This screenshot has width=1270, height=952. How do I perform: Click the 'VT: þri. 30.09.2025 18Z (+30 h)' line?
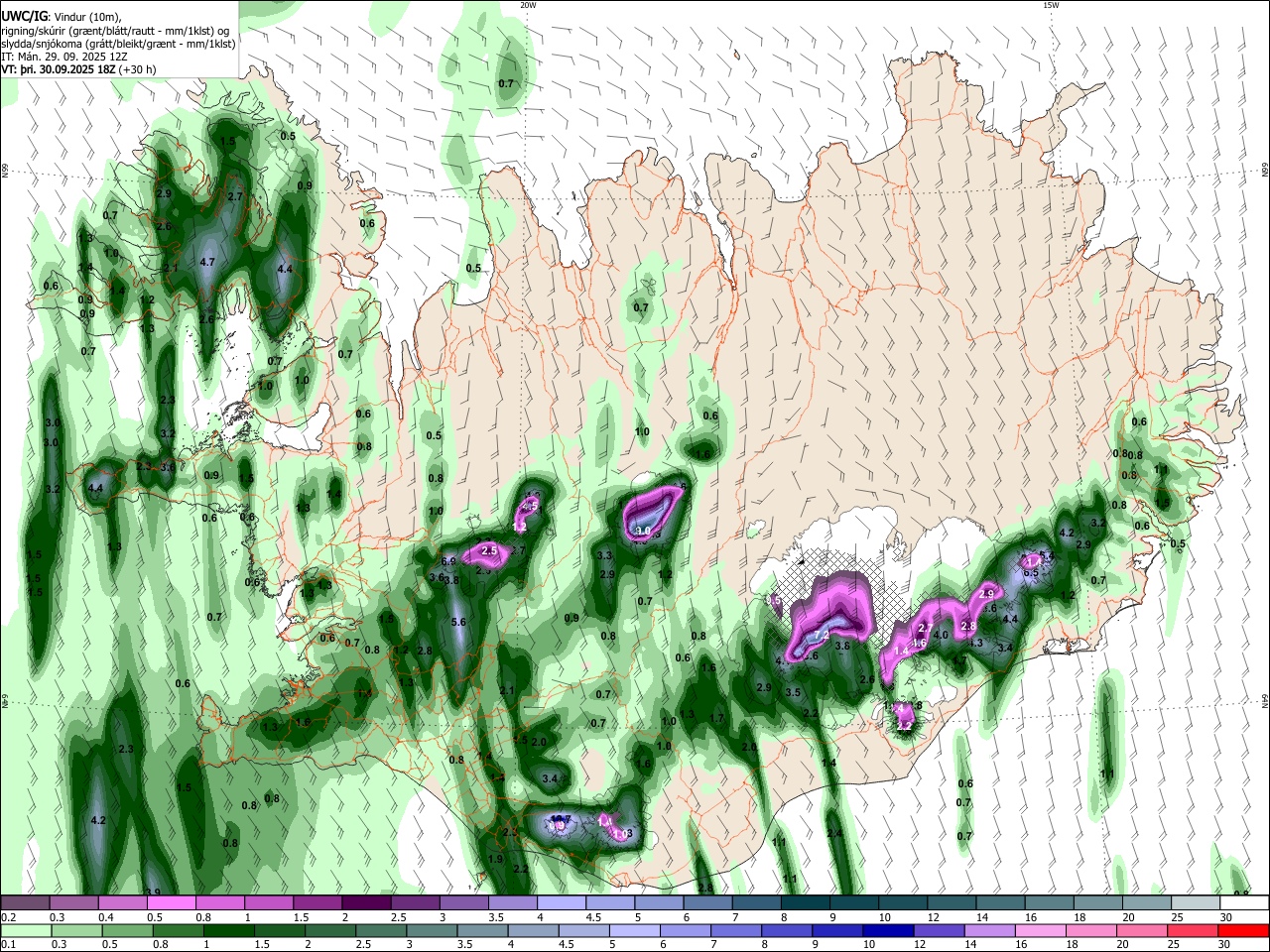(78, 69)
